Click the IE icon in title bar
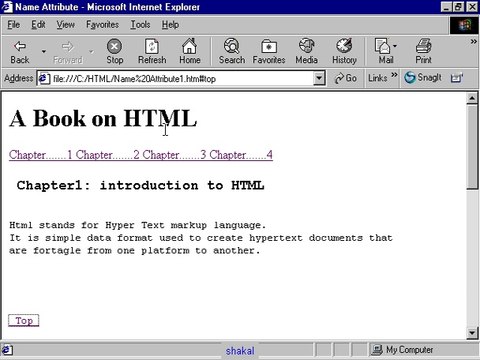The width and height of the screenshot is (480, 360). pos(7,7)
